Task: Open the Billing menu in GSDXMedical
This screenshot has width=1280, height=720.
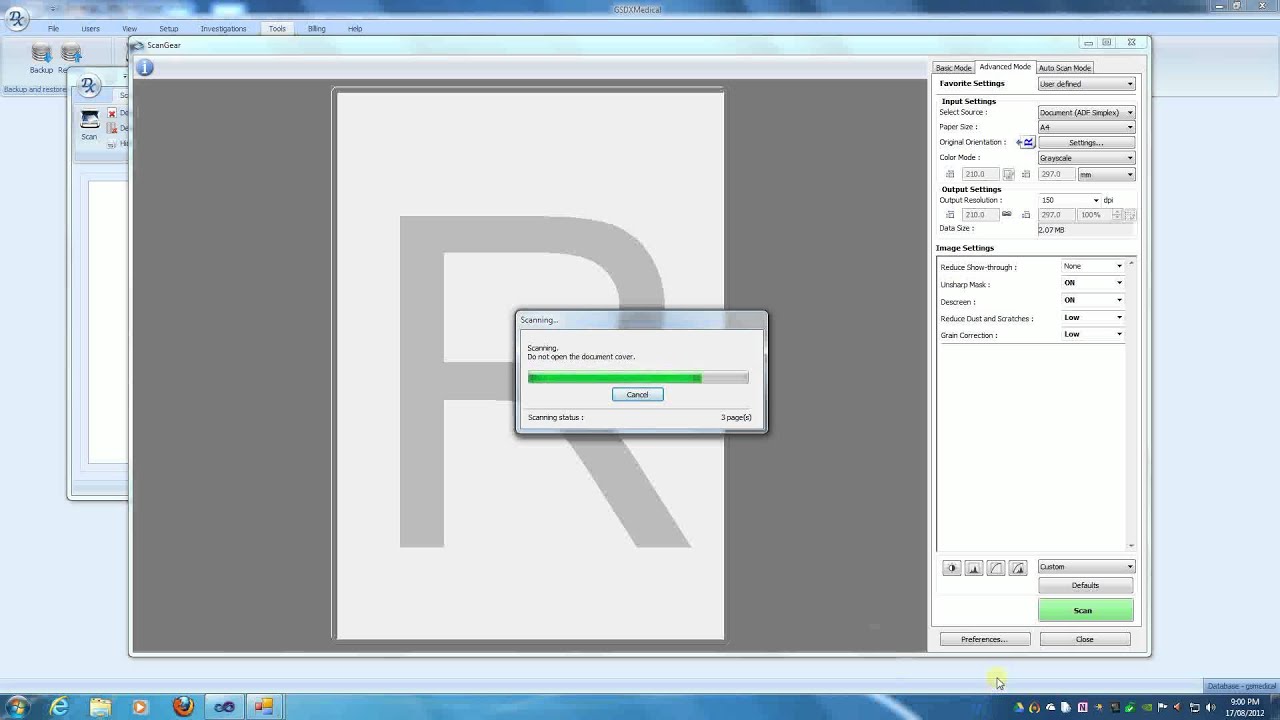Action: tap(316, 28)
